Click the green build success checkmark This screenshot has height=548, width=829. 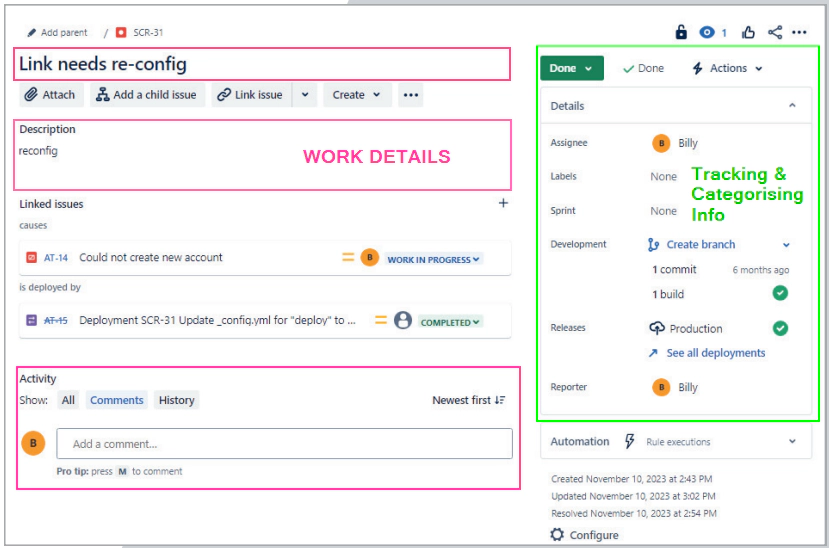tap(780, 293)
